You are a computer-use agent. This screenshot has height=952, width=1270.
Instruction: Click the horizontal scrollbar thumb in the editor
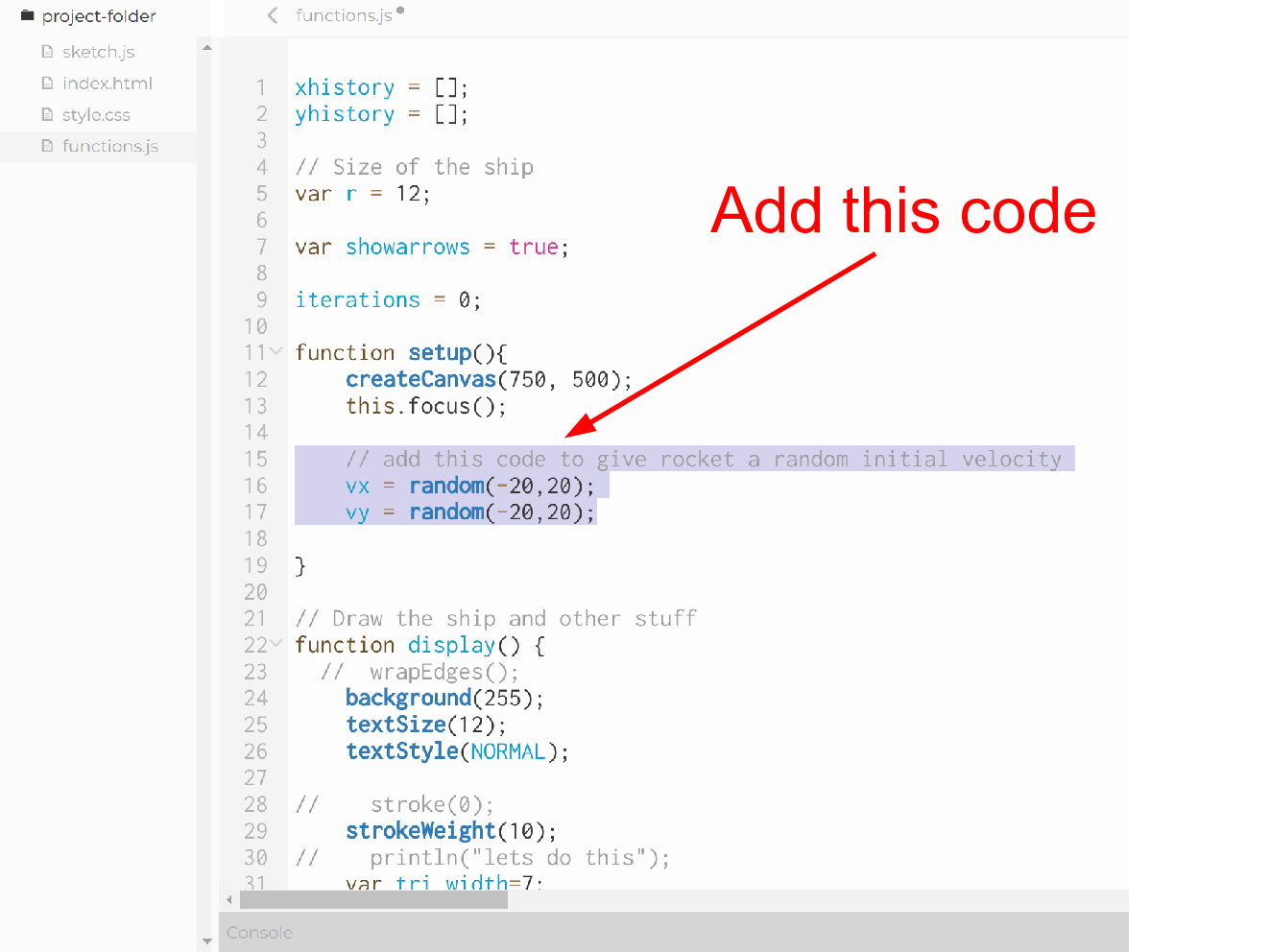click(x=373, y=900)
